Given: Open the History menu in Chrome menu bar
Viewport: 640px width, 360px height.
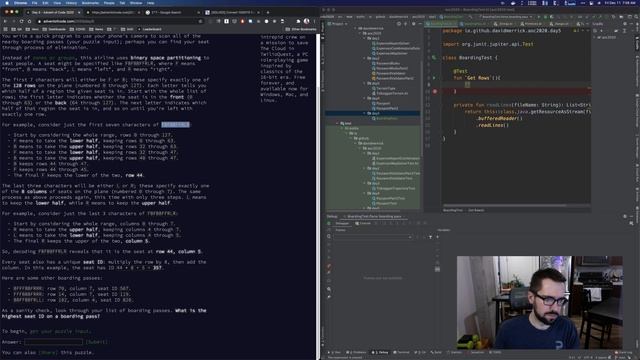Looking at the screenshot, I should point(71,3).
